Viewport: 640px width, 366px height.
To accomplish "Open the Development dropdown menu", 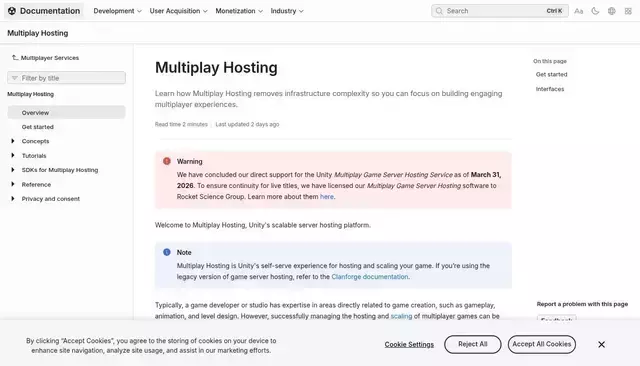I will (118, 11).
